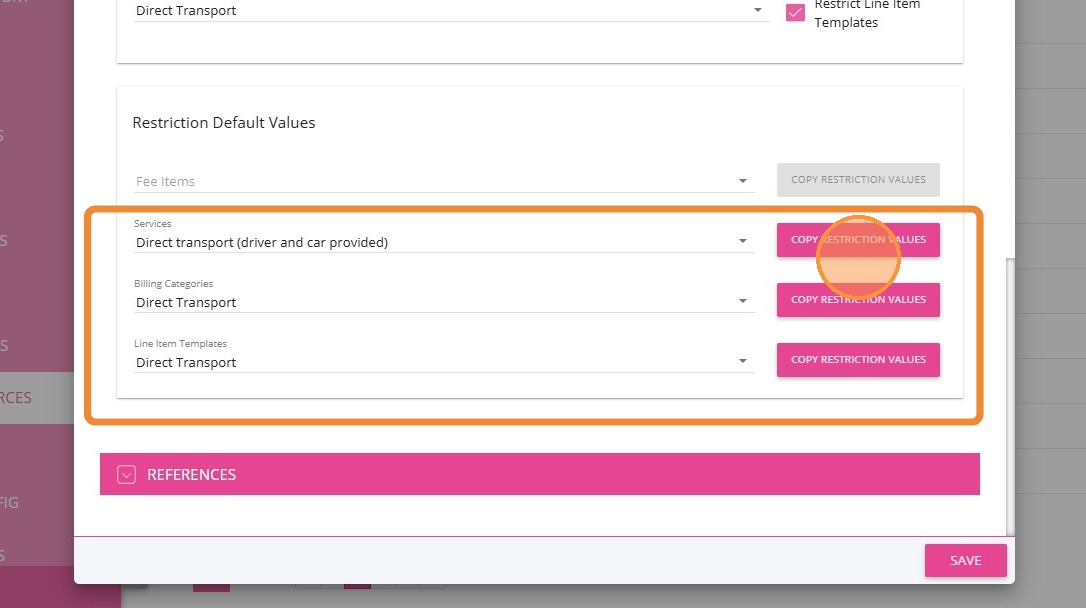Click the dialog's vertical scrollbar
Viewport: 1086px width, 608px height.
coord(1009,390)
